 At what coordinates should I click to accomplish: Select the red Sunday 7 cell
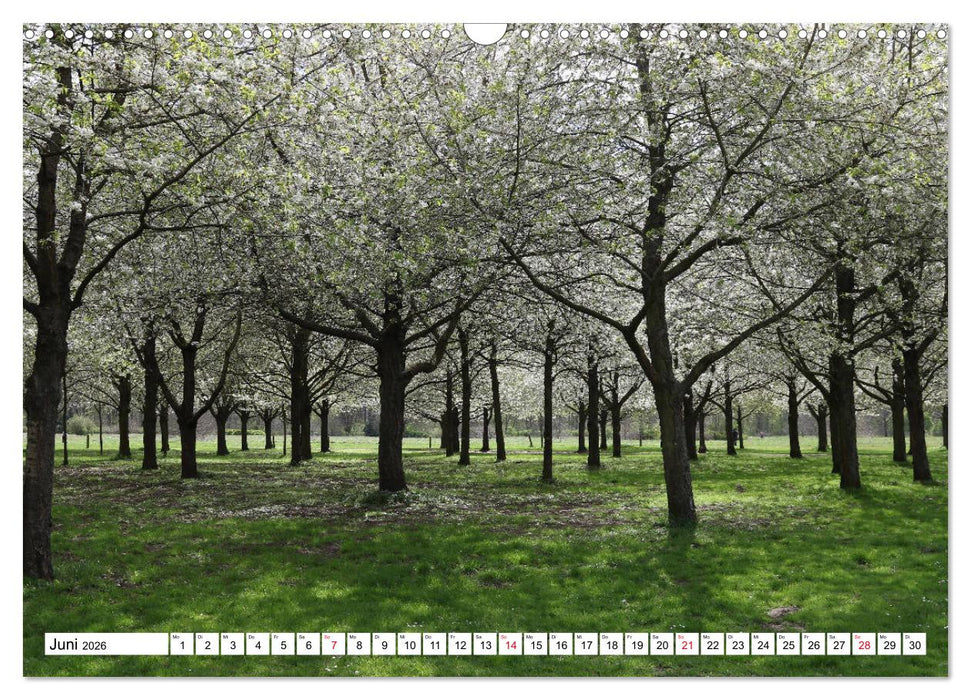point(333,644)
